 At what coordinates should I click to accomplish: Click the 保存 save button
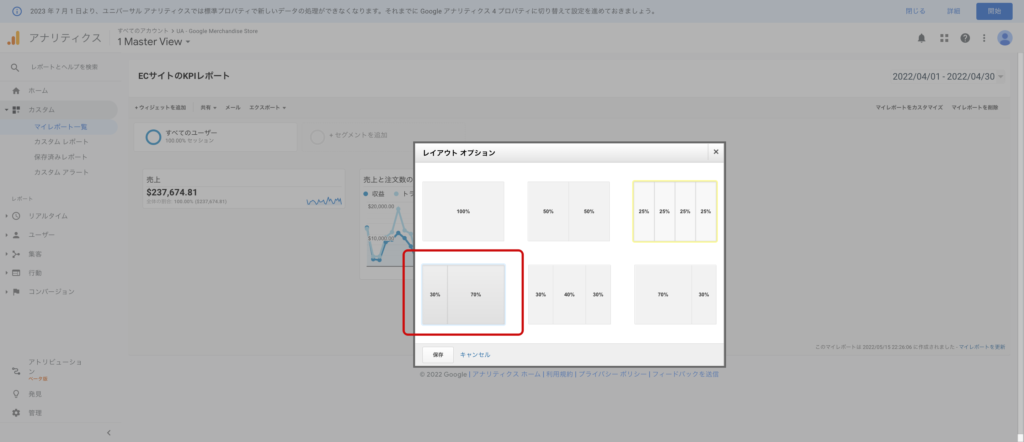(x=438, y=354)
